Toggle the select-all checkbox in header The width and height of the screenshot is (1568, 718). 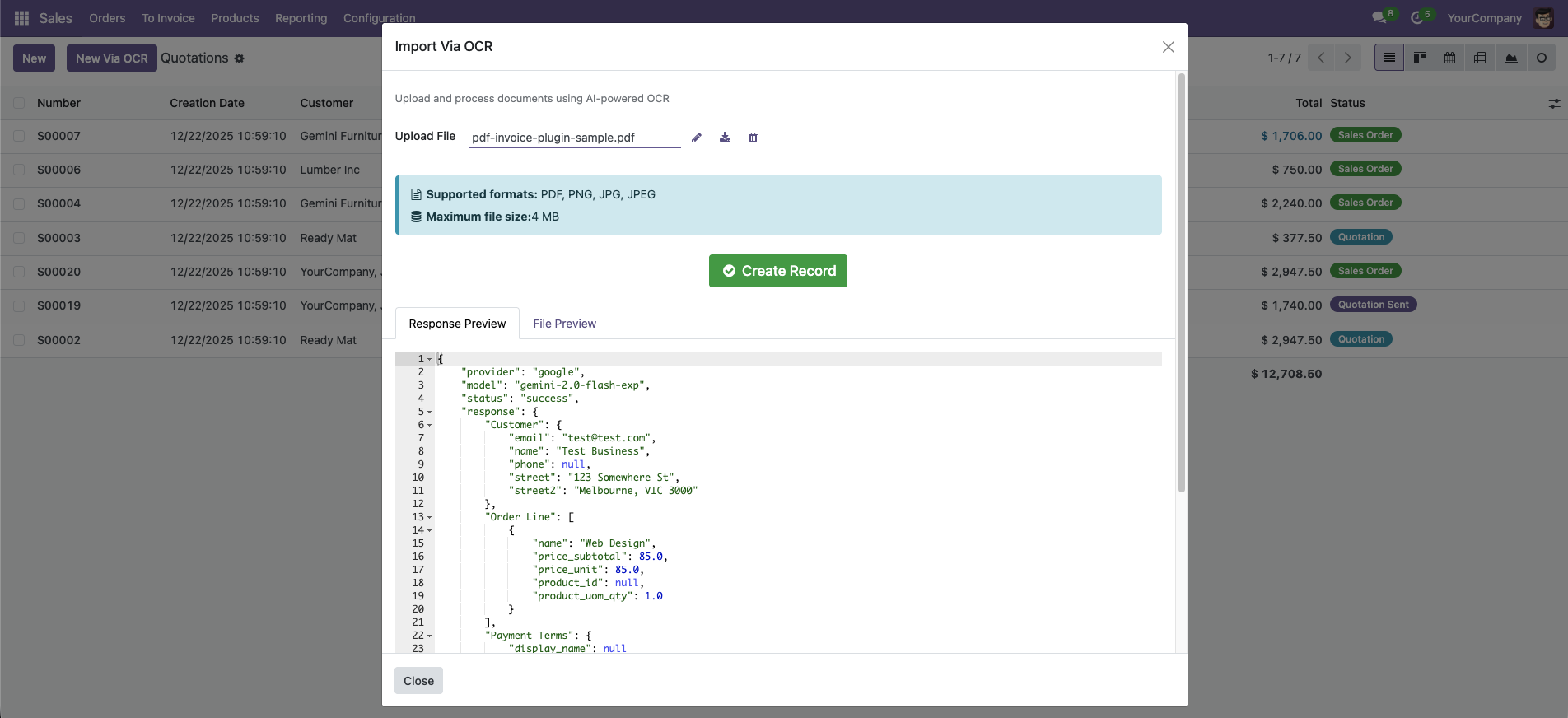pyautogui.click(x=19, y=103)
